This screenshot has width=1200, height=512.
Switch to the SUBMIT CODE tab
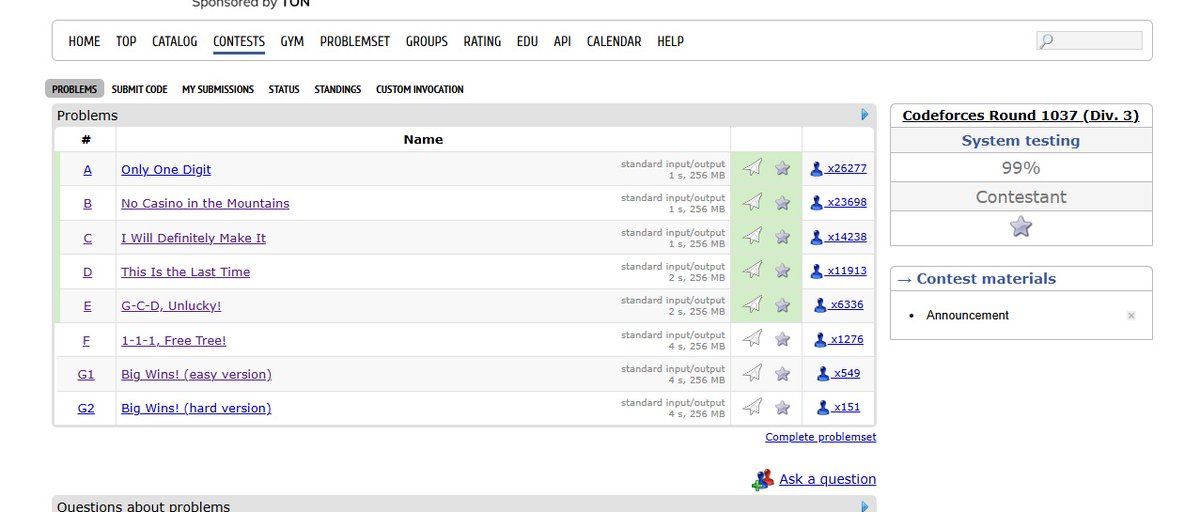click(139, 89)
